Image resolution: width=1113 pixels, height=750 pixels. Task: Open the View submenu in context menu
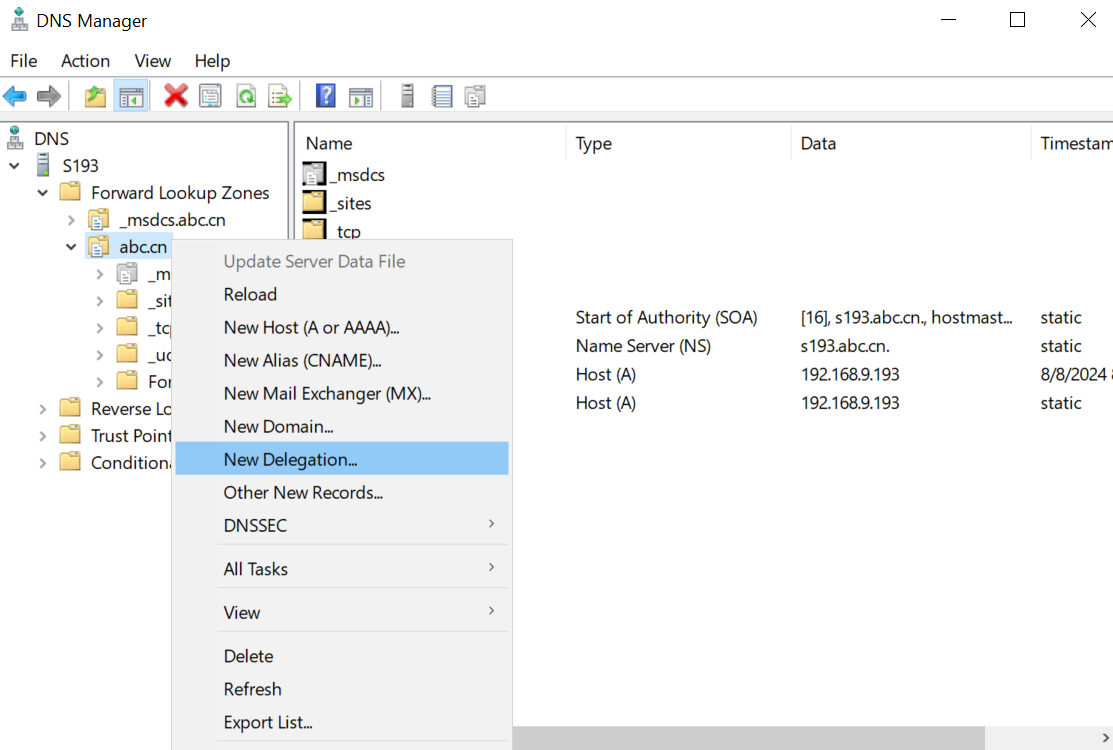point(341,612)
